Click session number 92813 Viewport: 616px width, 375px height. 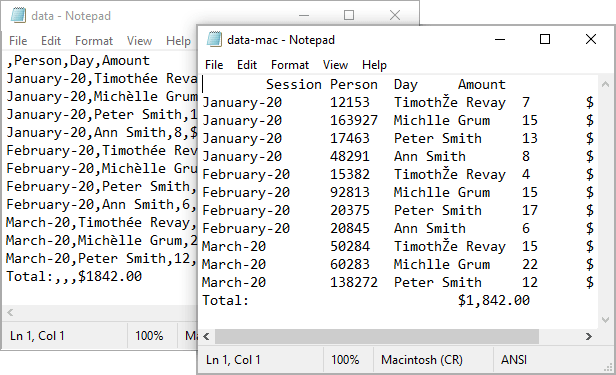pos(350,192)
